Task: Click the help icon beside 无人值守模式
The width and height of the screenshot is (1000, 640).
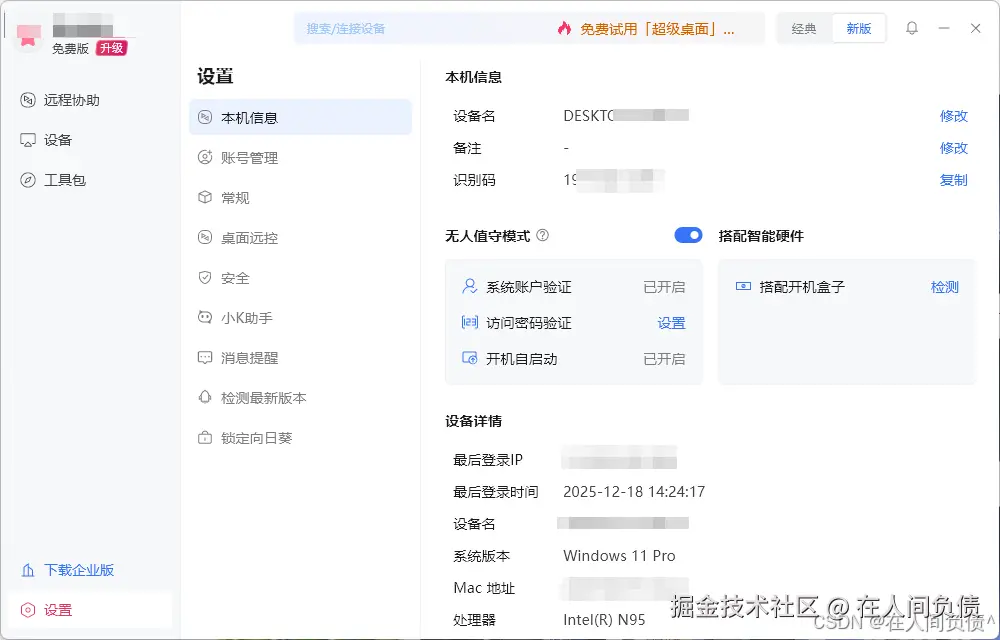Action: pyautogui.click(x=541, y=235)
